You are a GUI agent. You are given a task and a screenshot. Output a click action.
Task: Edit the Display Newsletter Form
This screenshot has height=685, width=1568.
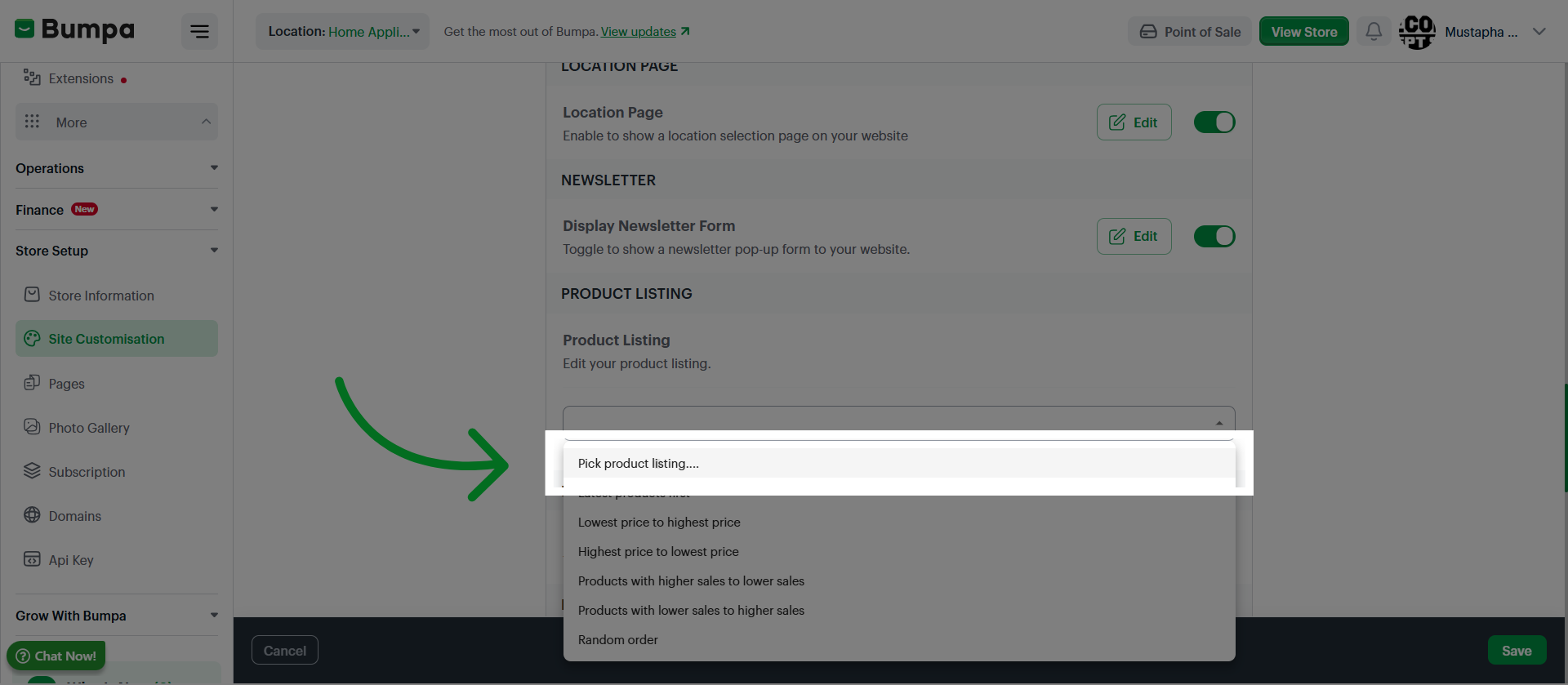click(1134, 236)
